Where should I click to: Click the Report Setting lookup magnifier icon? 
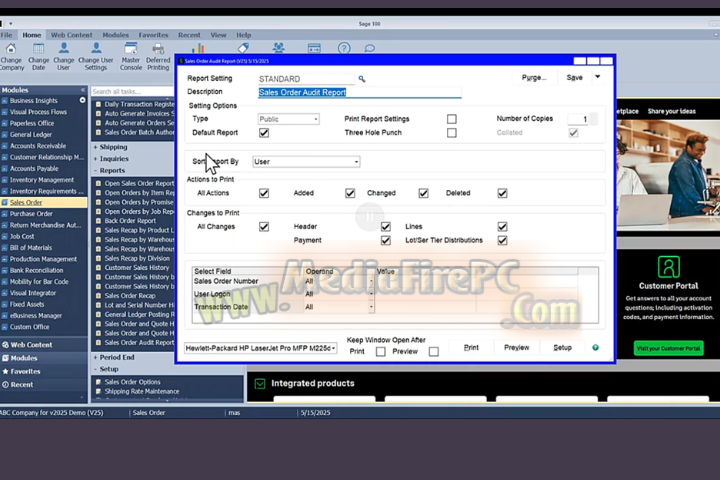tap(362, 79)
